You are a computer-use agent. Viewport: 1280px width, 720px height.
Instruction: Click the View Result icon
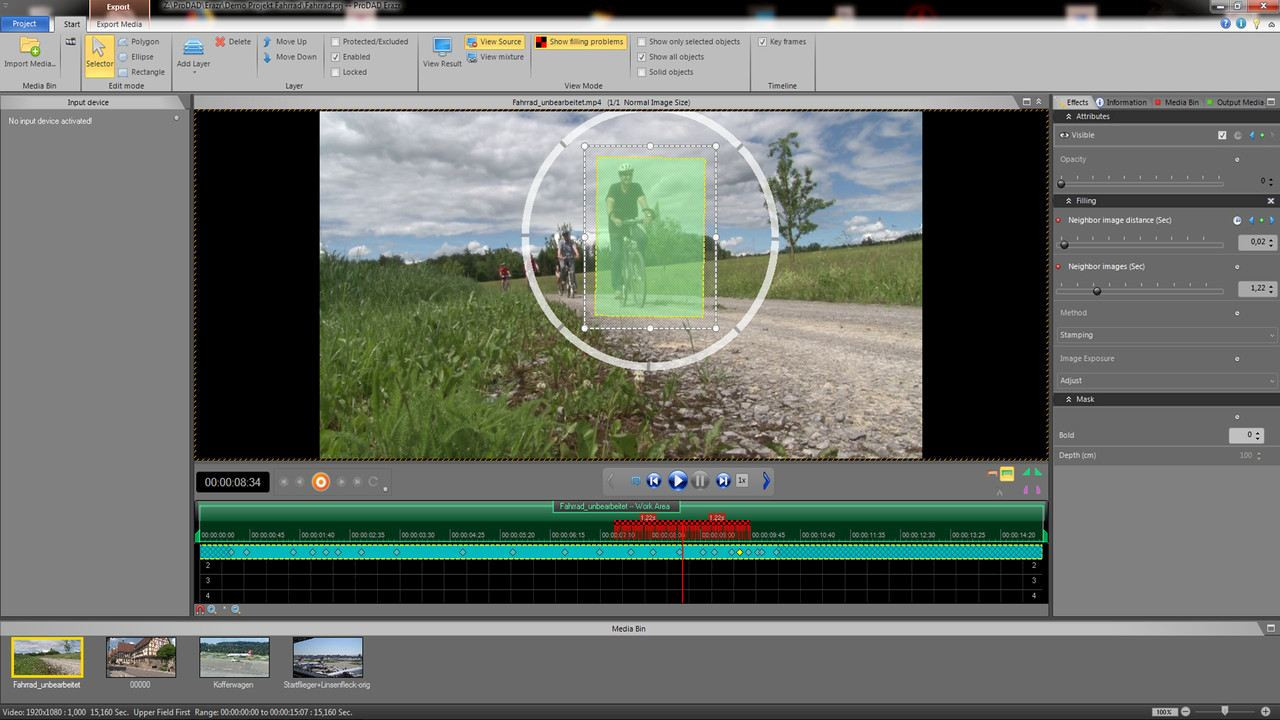(x=442, y=48)
